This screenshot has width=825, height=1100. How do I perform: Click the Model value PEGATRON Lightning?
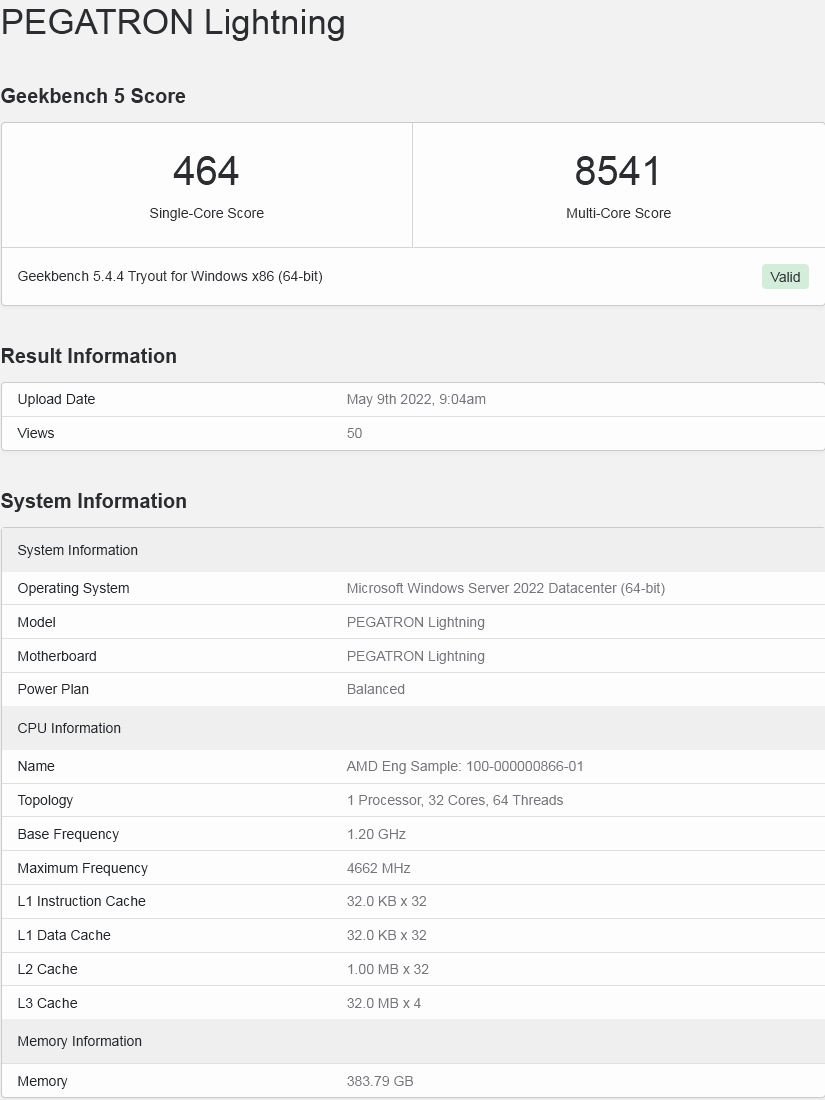click(415, 622)
